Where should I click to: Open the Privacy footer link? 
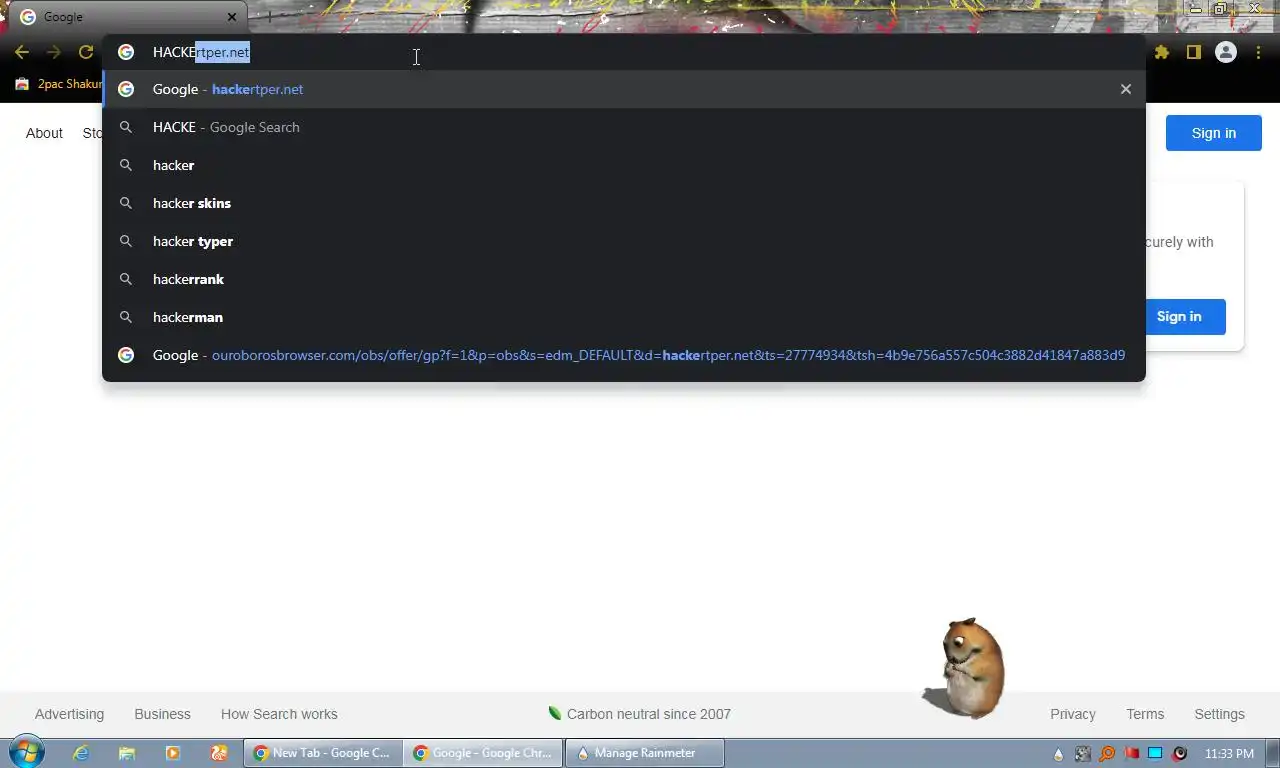(1073, 714)
